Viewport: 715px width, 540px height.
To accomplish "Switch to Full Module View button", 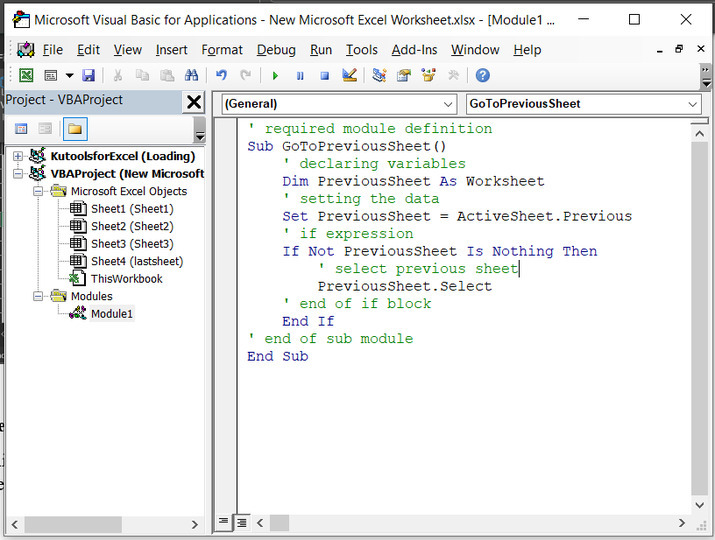I will click(x=241, y=523).
